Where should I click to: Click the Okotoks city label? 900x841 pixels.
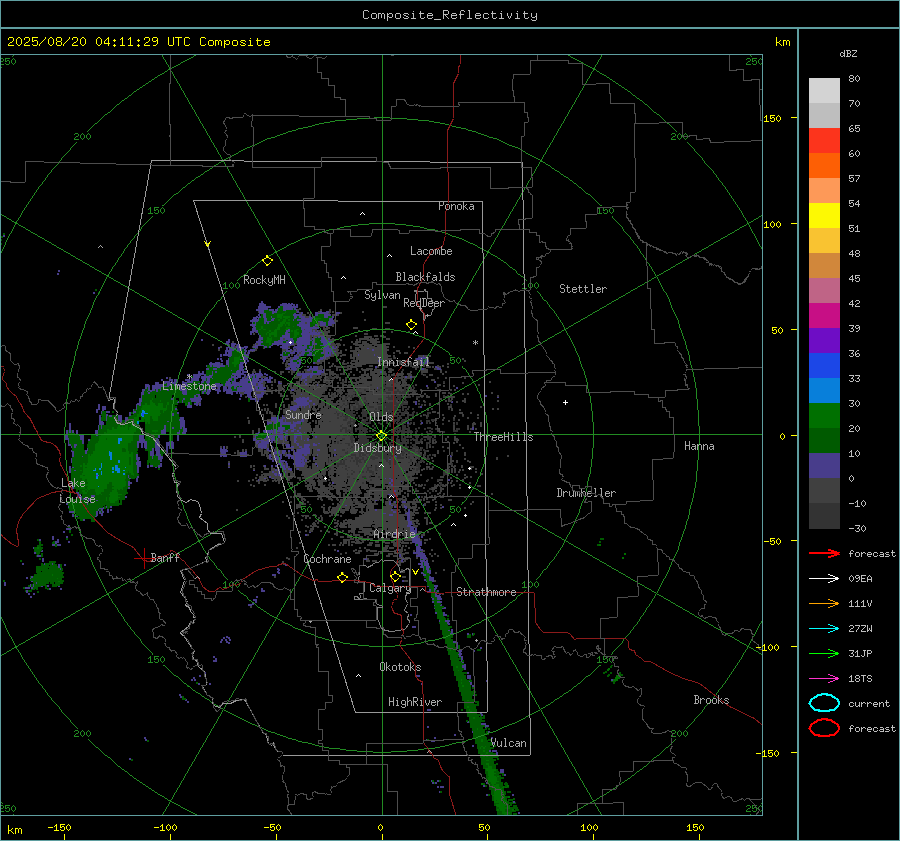400,666
